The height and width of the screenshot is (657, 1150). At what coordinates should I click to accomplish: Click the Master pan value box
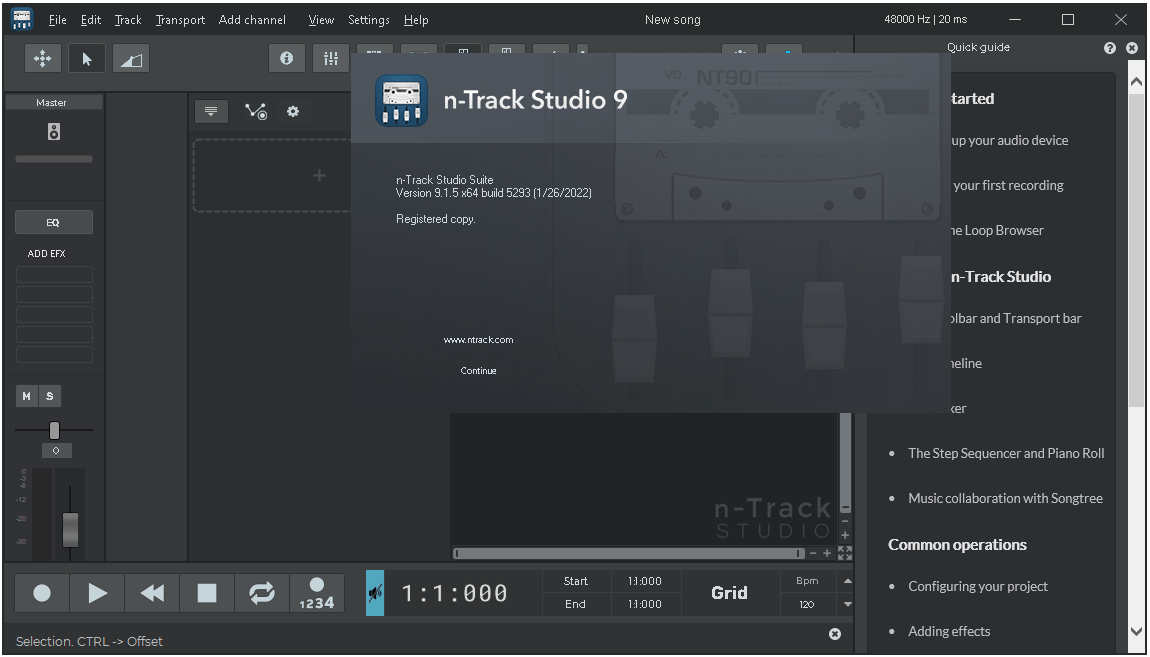click(x=56, y=450)
